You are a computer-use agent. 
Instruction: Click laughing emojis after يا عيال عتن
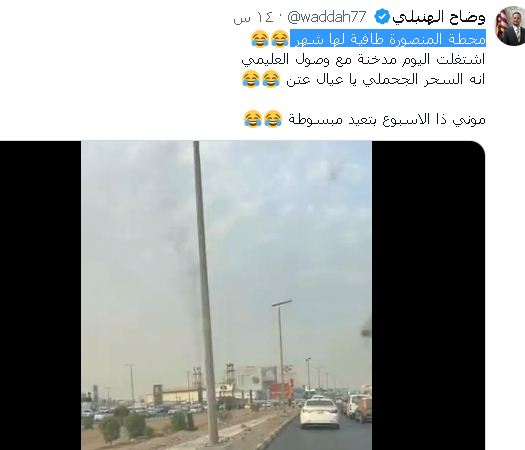click(260, 79)
